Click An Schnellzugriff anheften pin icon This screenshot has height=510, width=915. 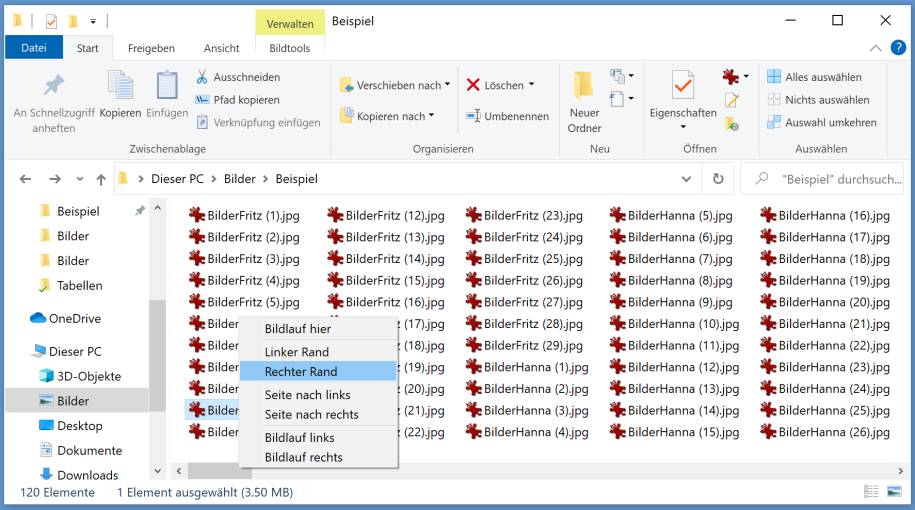53,86
